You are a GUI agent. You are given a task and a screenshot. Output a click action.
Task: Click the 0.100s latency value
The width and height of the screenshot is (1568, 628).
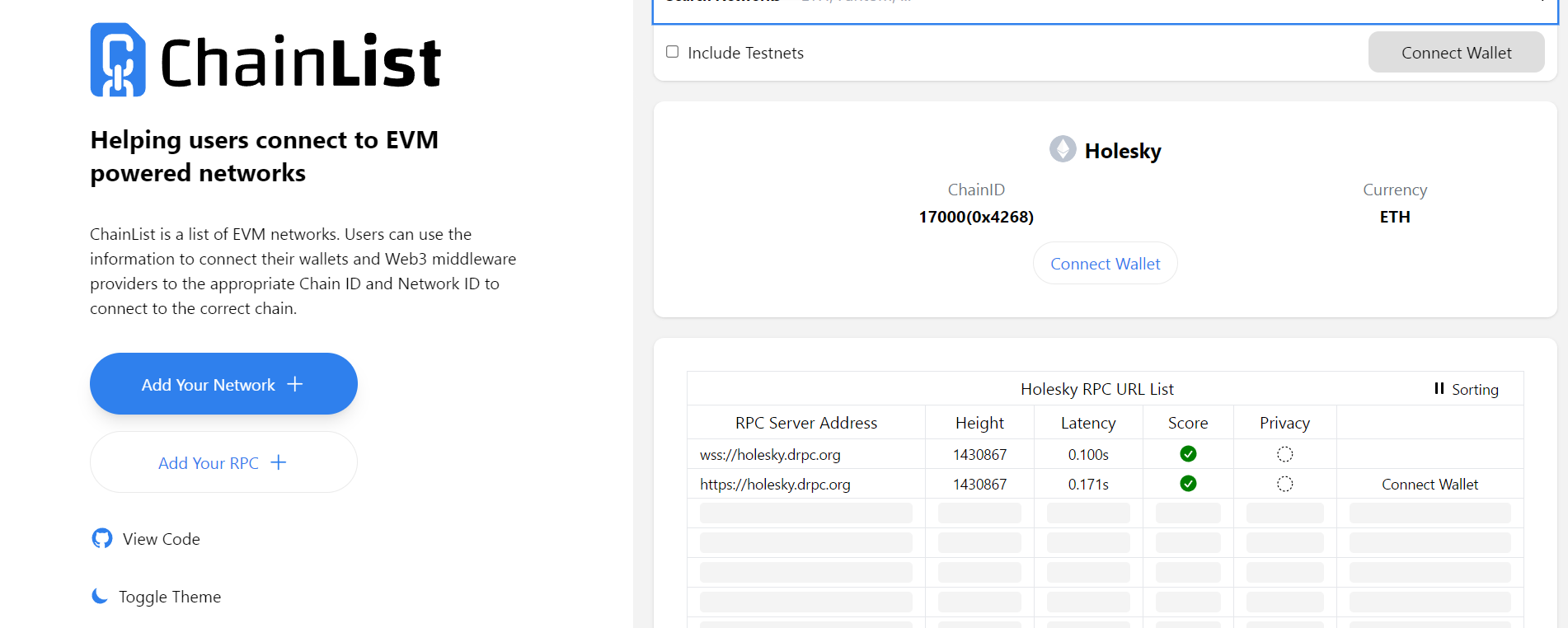1088,454
